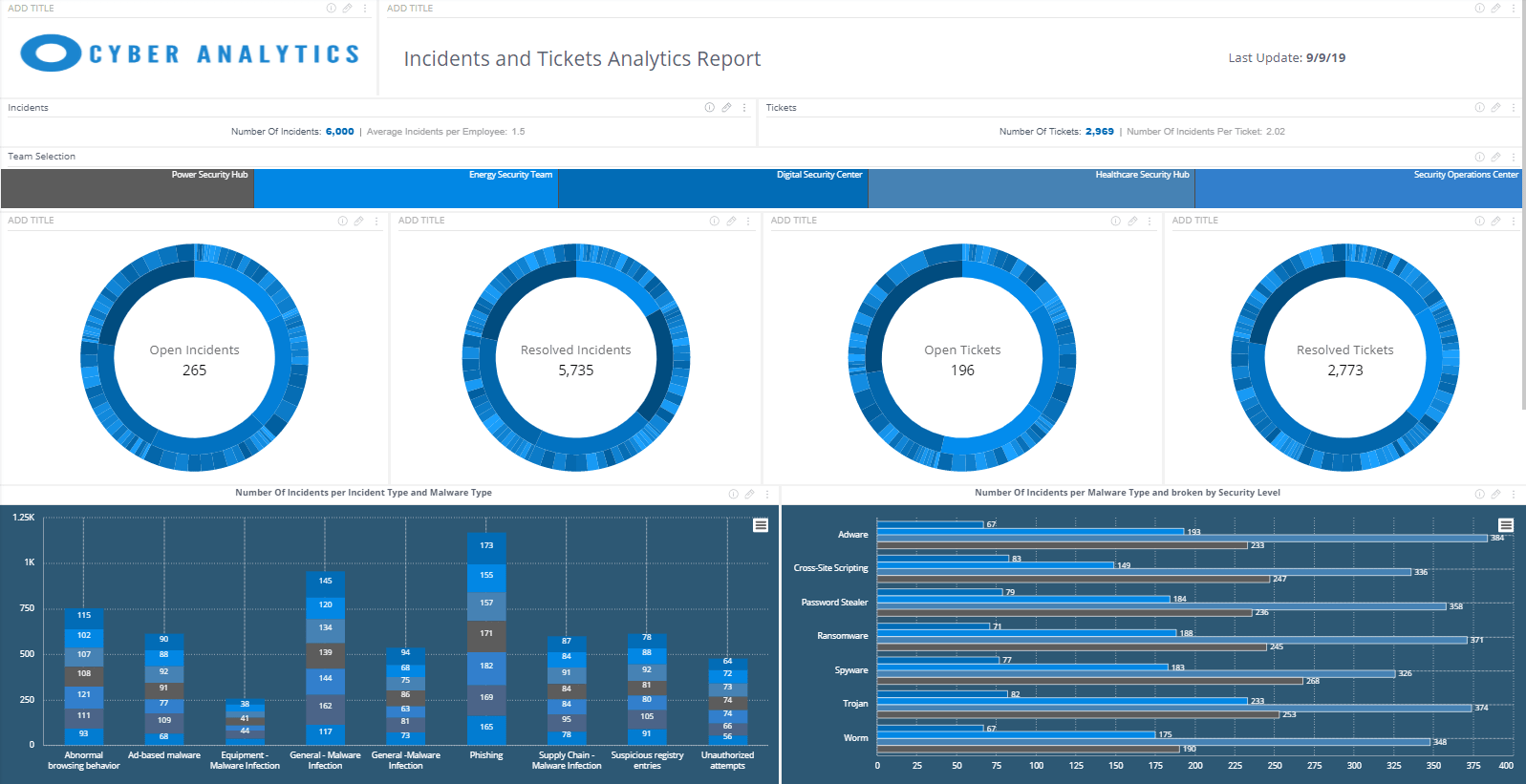This screenshot has height=784, width=1526.
Task: Edit the Incidents per Malware Type chart
Action: pyautogui.click(x=1495, y=494)
